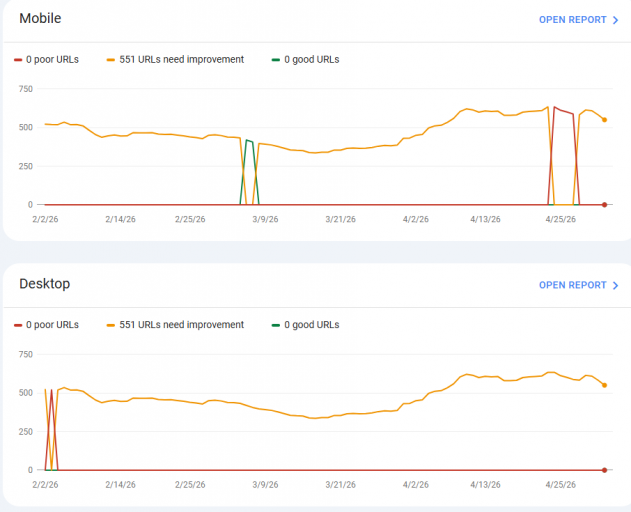Click orange swatch in Mobile legend
Image resolution: width=631 pixels, height=512 pixels.
(x=111, y=60)
